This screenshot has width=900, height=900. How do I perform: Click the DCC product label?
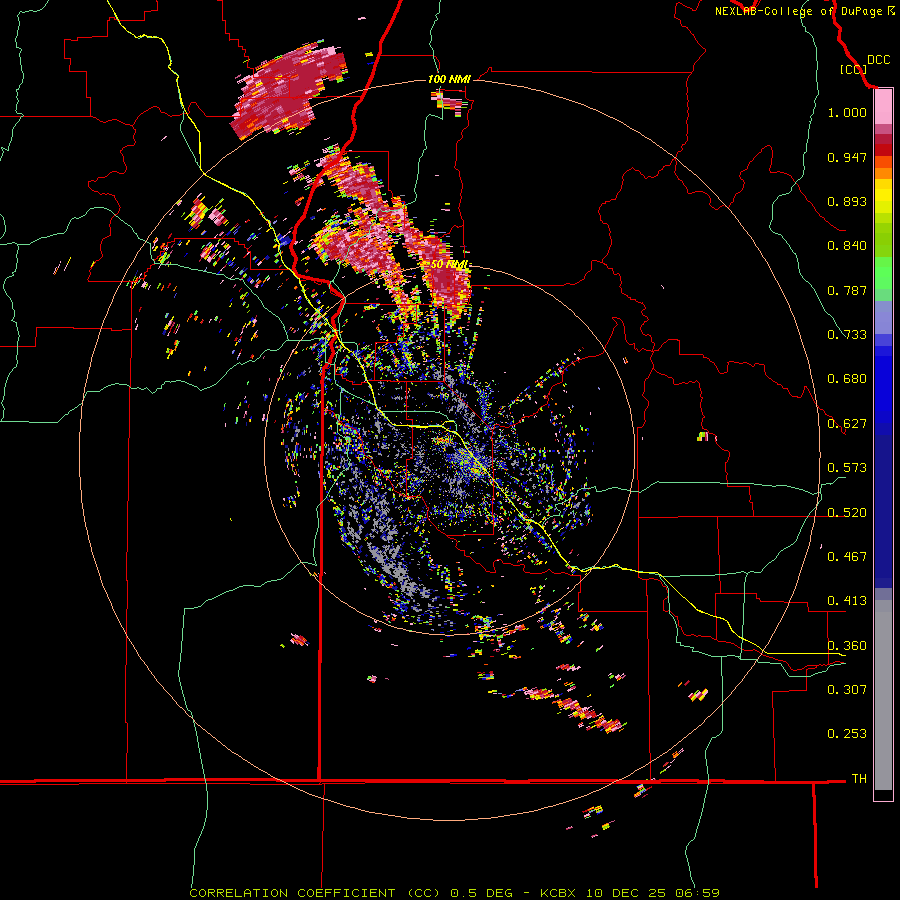[878, 60]
